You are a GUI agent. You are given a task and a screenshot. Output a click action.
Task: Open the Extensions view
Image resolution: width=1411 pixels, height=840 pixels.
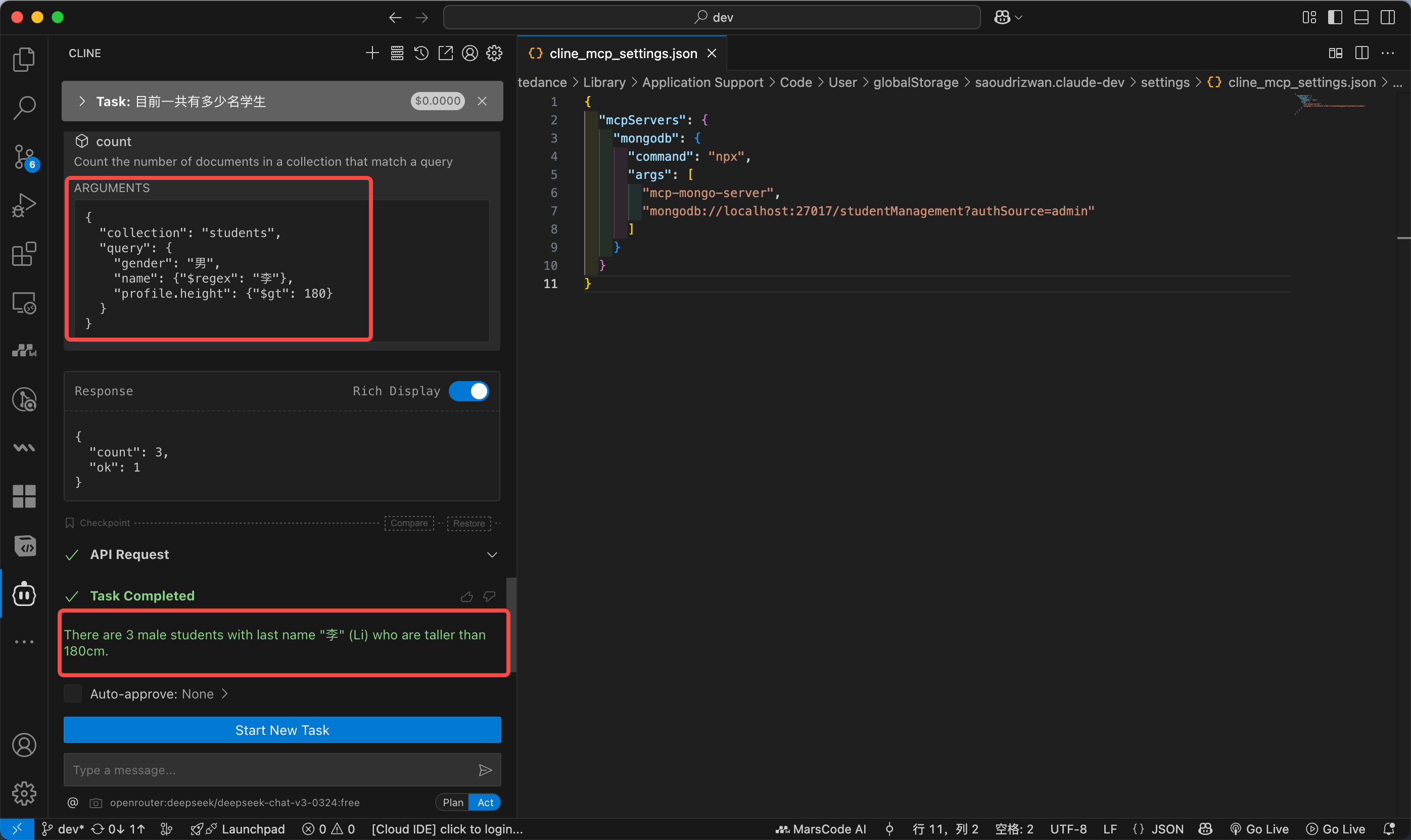tap(24, 254)
